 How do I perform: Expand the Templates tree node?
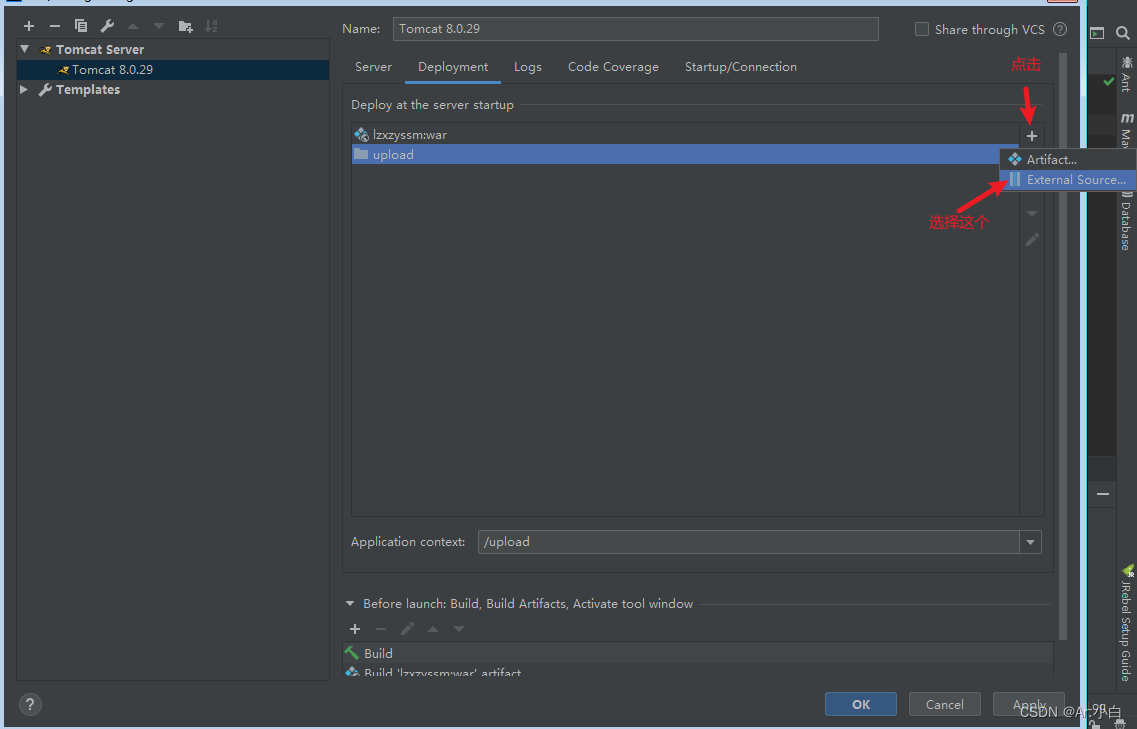point(23,89)
